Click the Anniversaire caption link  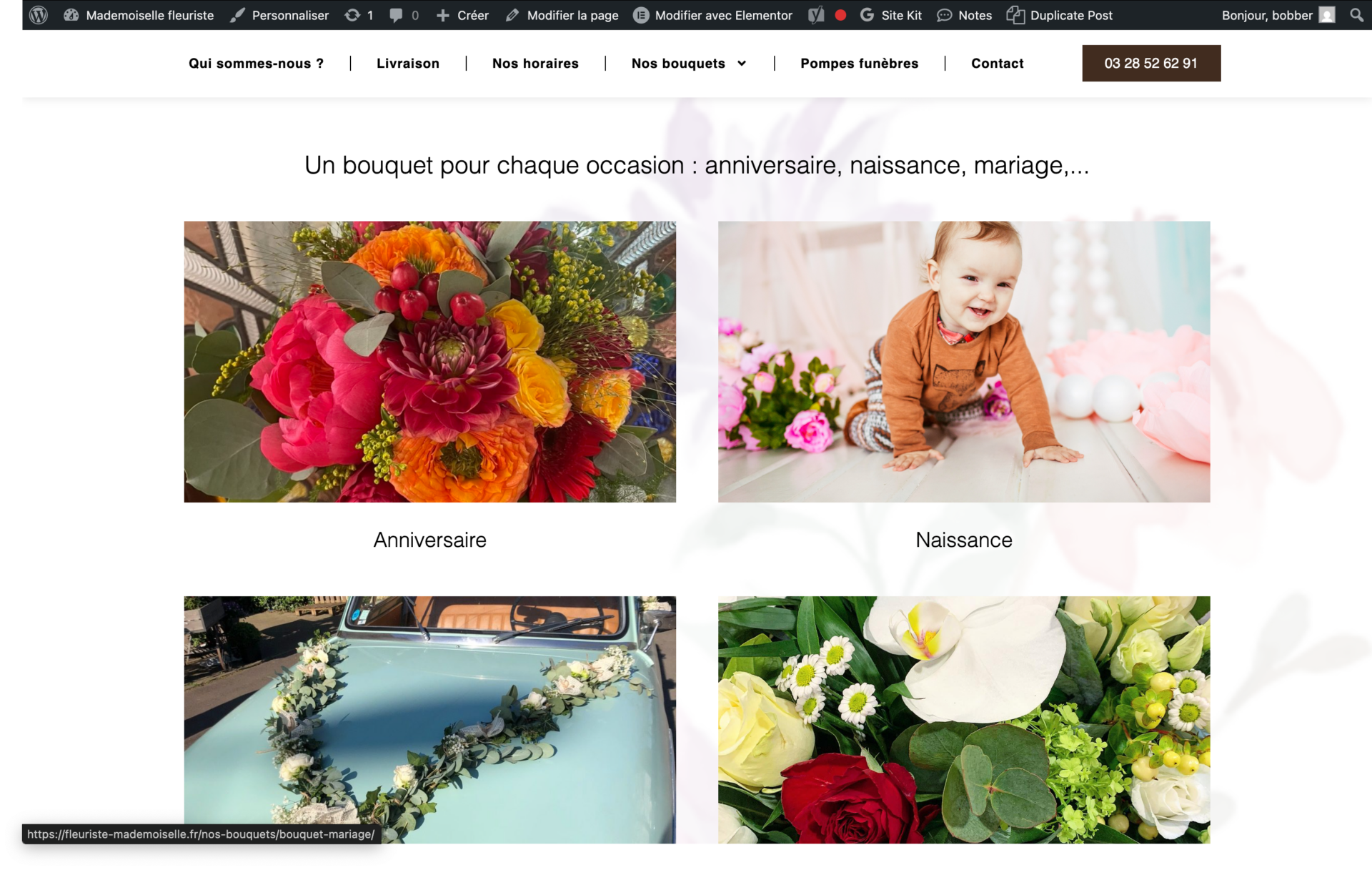pos(429,540)
